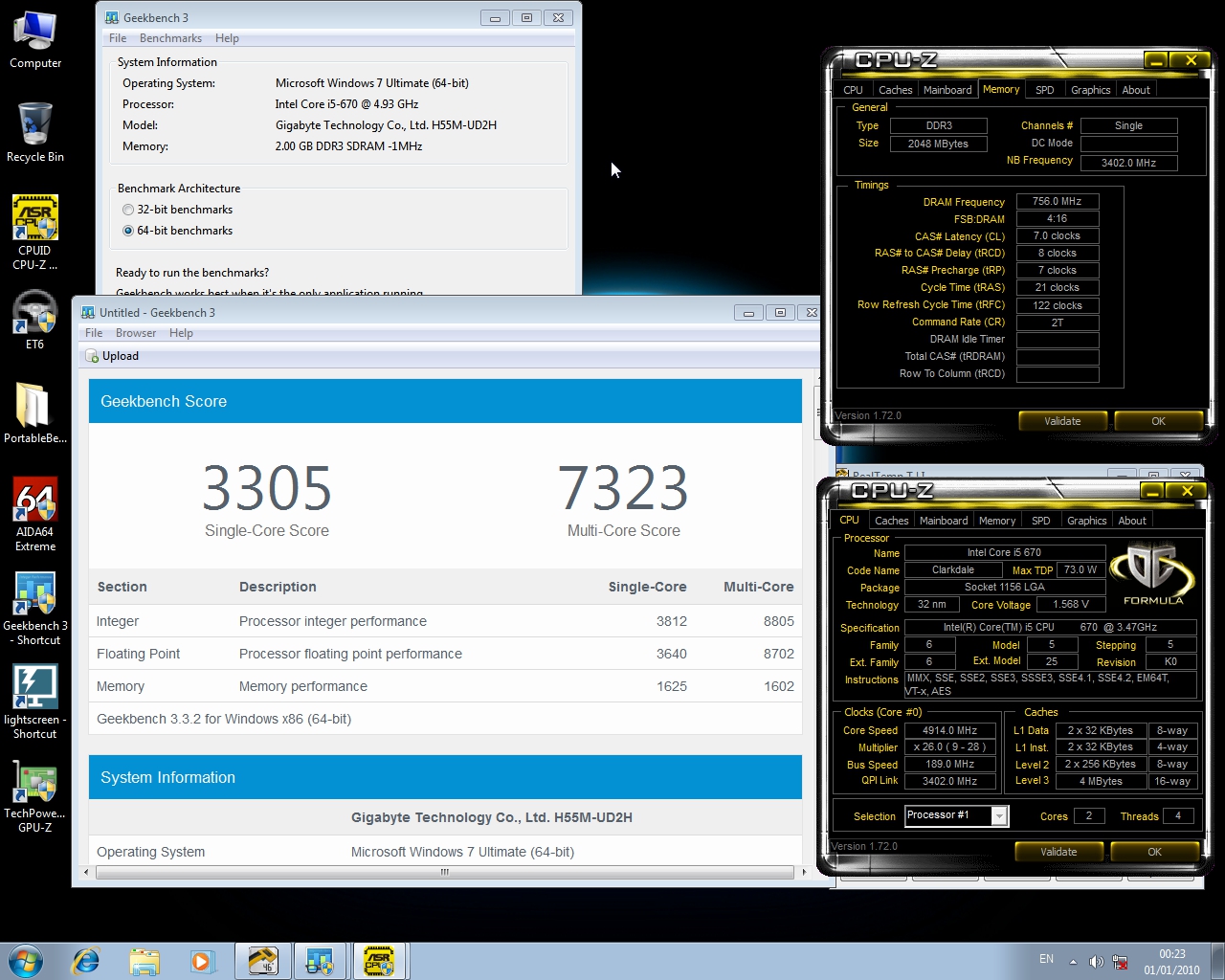Switch to the Graphics tab in the lower CPU-Z window
Image resolution: width=1225 pixels, height=980 pixels.
[1087, 521]
